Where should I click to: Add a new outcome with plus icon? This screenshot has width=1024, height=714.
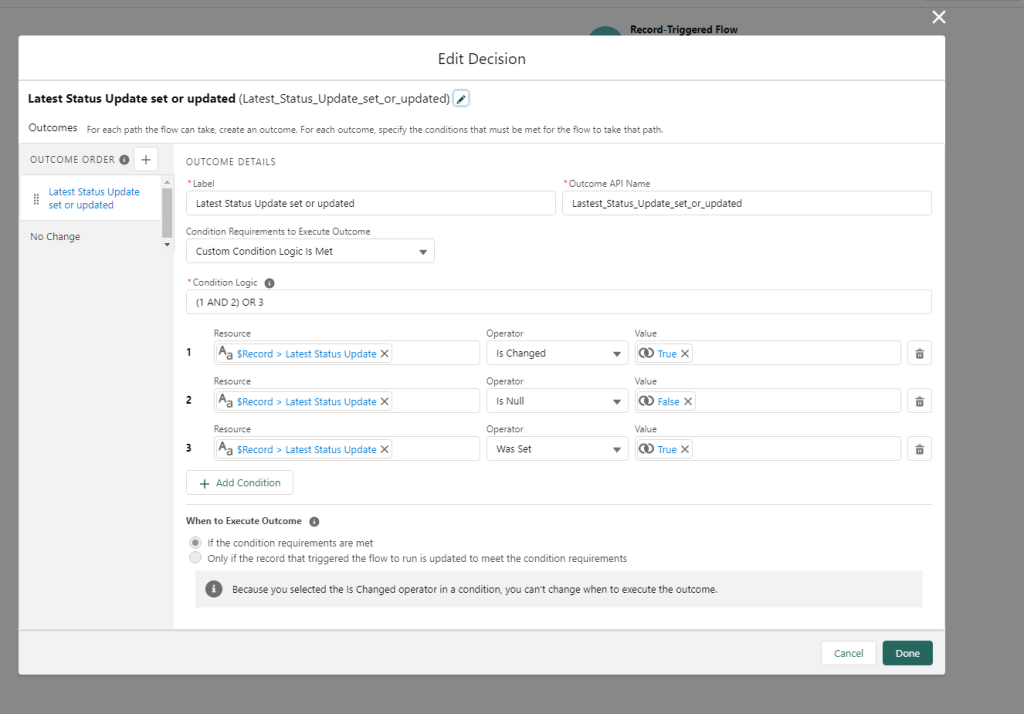145,159
